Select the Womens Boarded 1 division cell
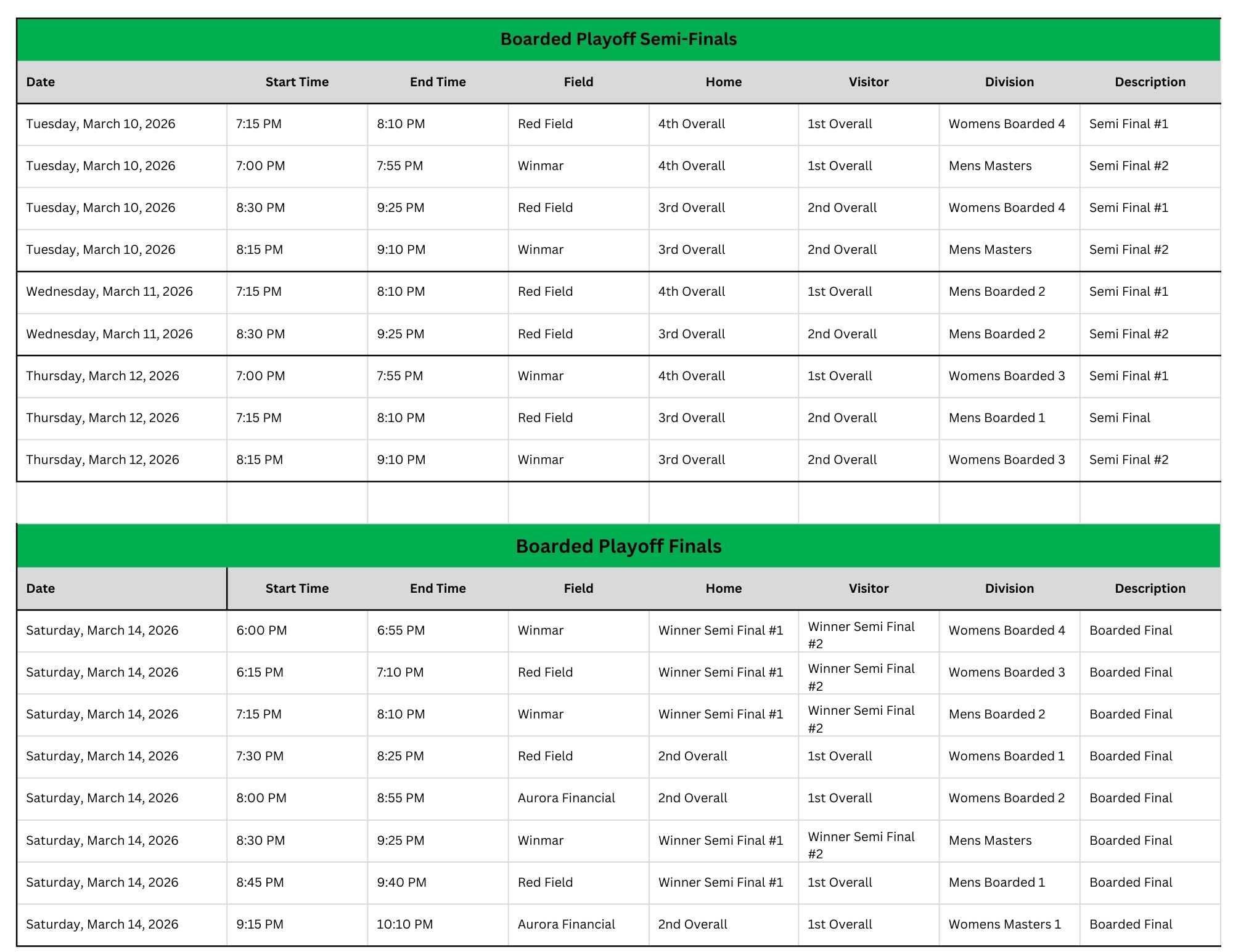Image resolution: width=1233 pixels, height=952 pixels. coord(1006,756)
